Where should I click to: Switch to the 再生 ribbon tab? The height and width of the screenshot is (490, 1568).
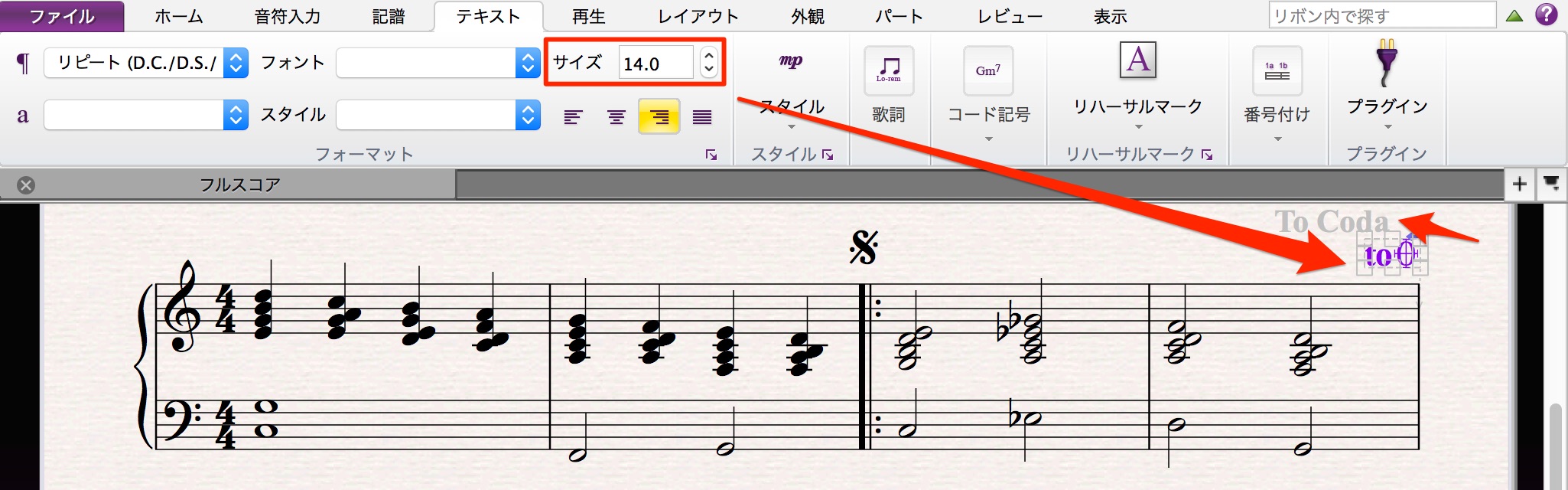point(588,16)
